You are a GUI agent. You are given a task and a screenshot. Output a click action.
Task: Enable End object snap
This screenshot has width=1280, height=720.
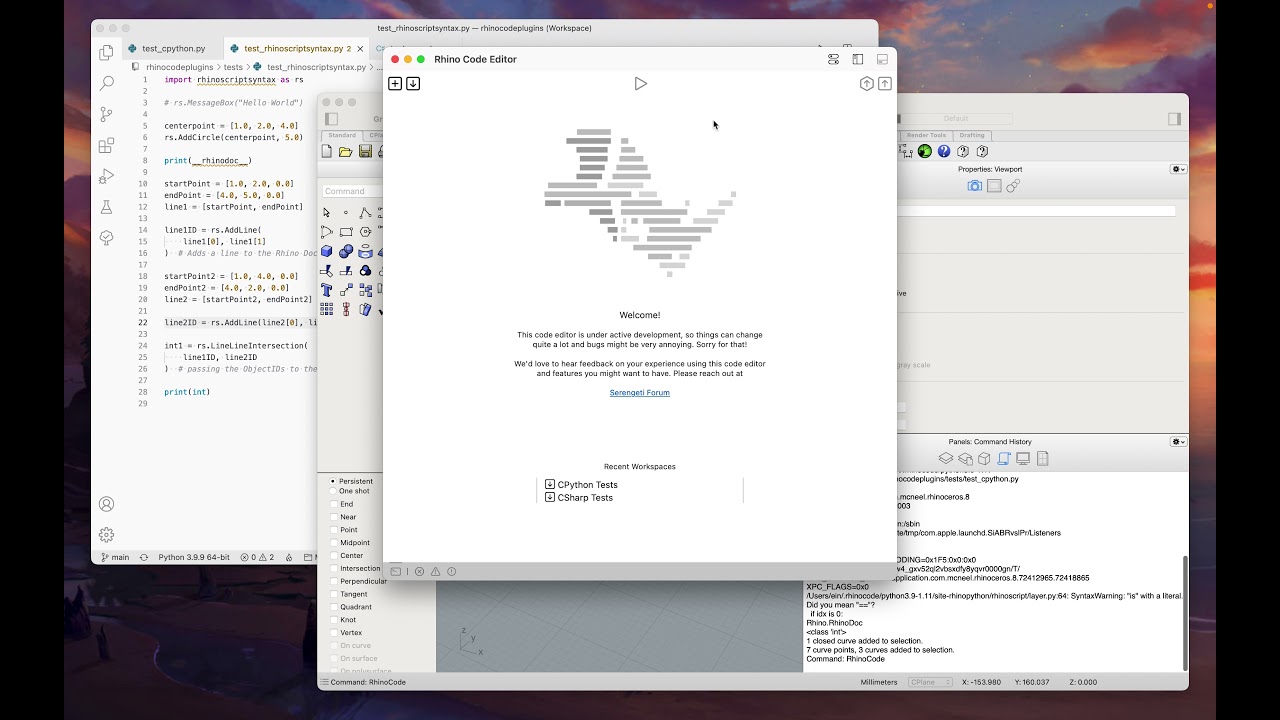(x=334, y=504)
